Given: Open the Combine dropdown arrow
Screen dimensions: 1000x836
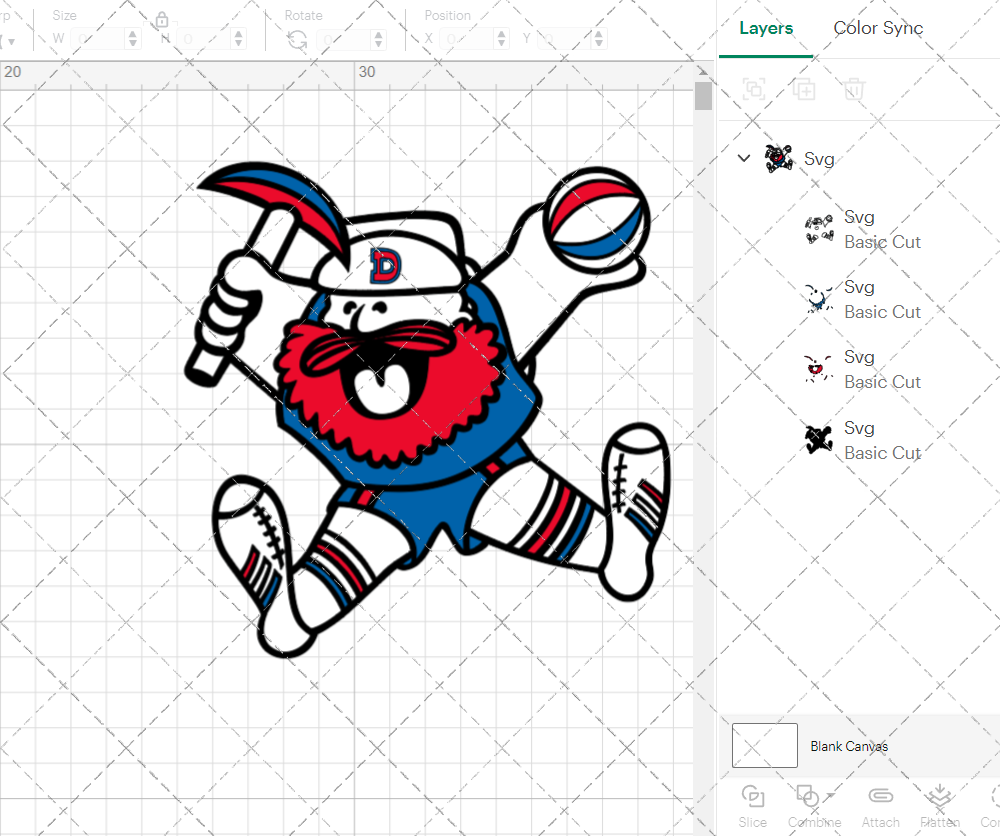Looking at the screenshot, I should pyautogui.click(x=830, y=795).
